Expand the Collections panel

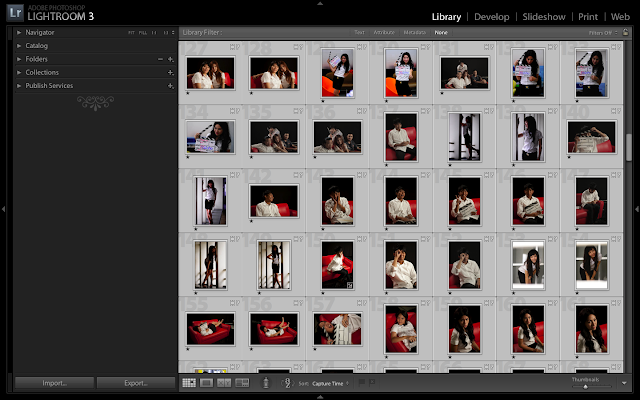click(19, 72)
